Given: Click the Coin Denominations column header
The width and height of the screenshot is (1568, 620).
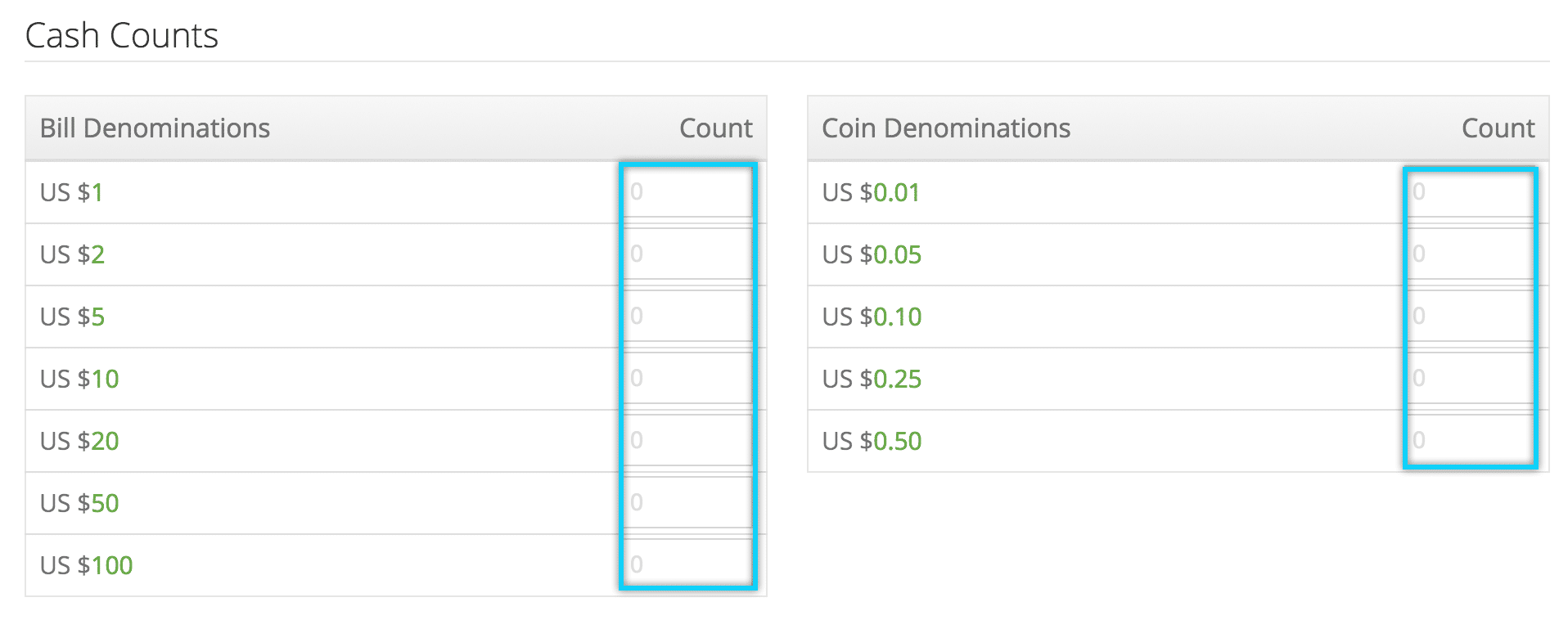Looking at the screenshot, I should point(946,128).
